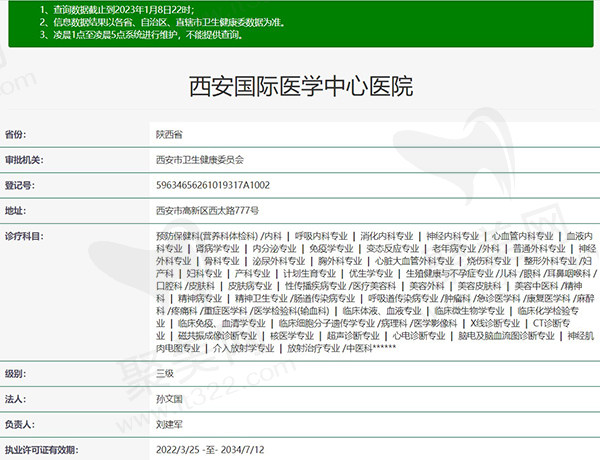Viewport: 600px width, 460px height.
Task: Click legal person name 孙文国
Action: (169, 399)
